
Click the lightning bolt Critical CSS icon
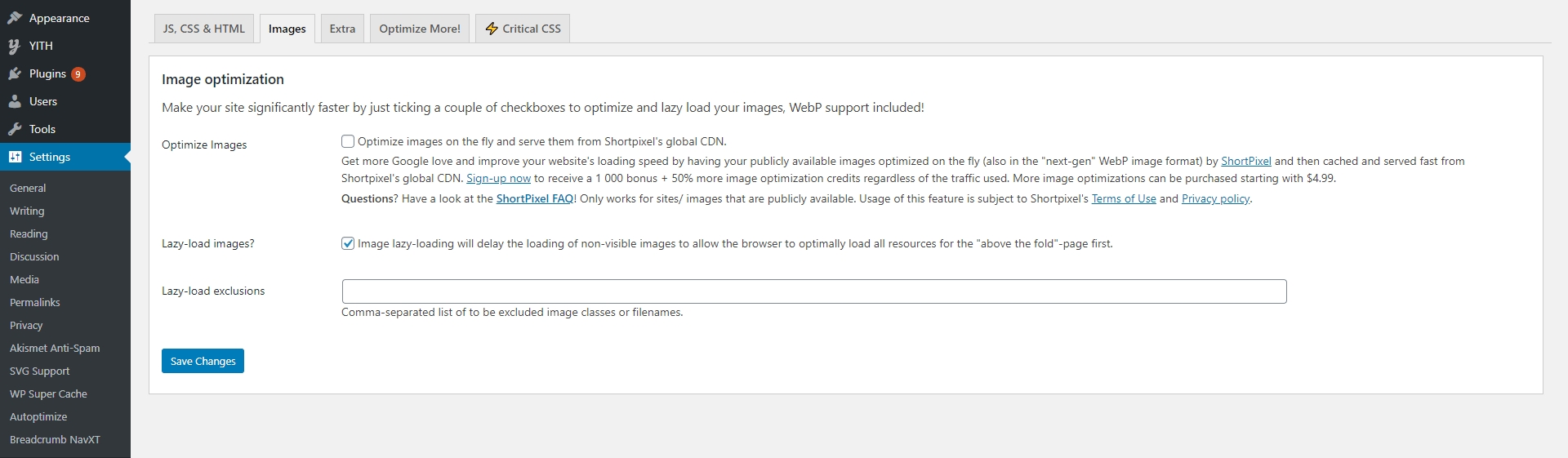tap(492, 29)
